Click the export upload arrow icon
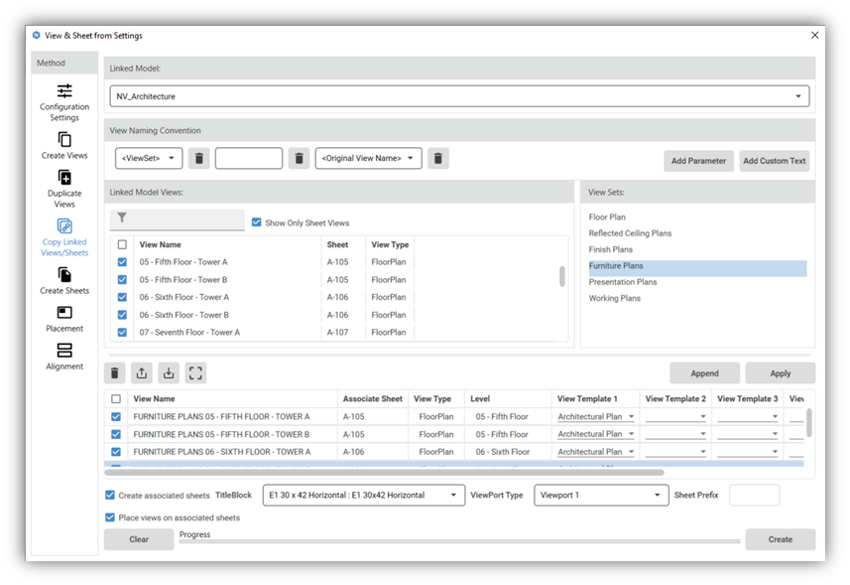 coord(141,373)
